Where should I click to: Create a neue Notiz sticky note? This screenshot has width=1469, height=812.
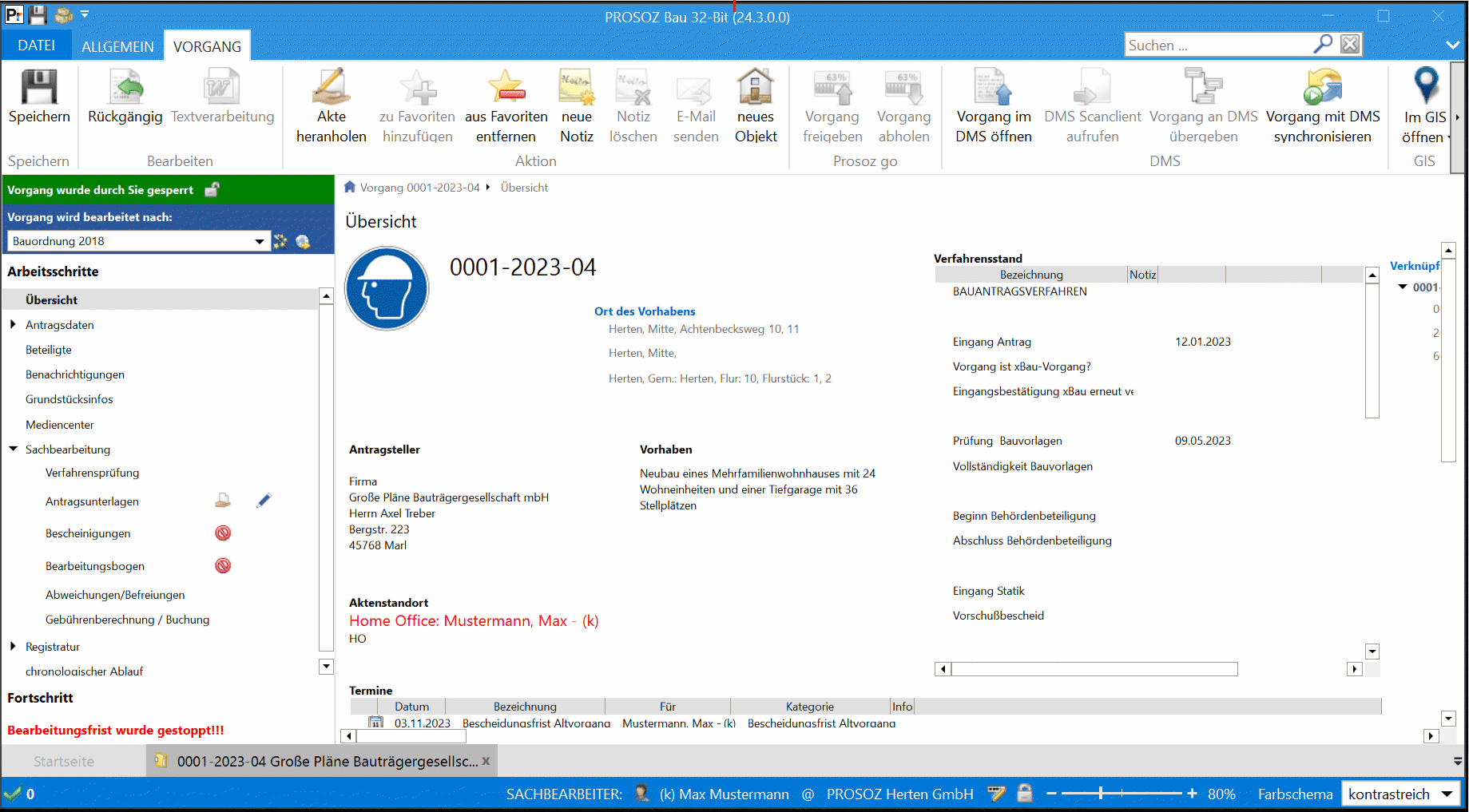tap(577, 87)
